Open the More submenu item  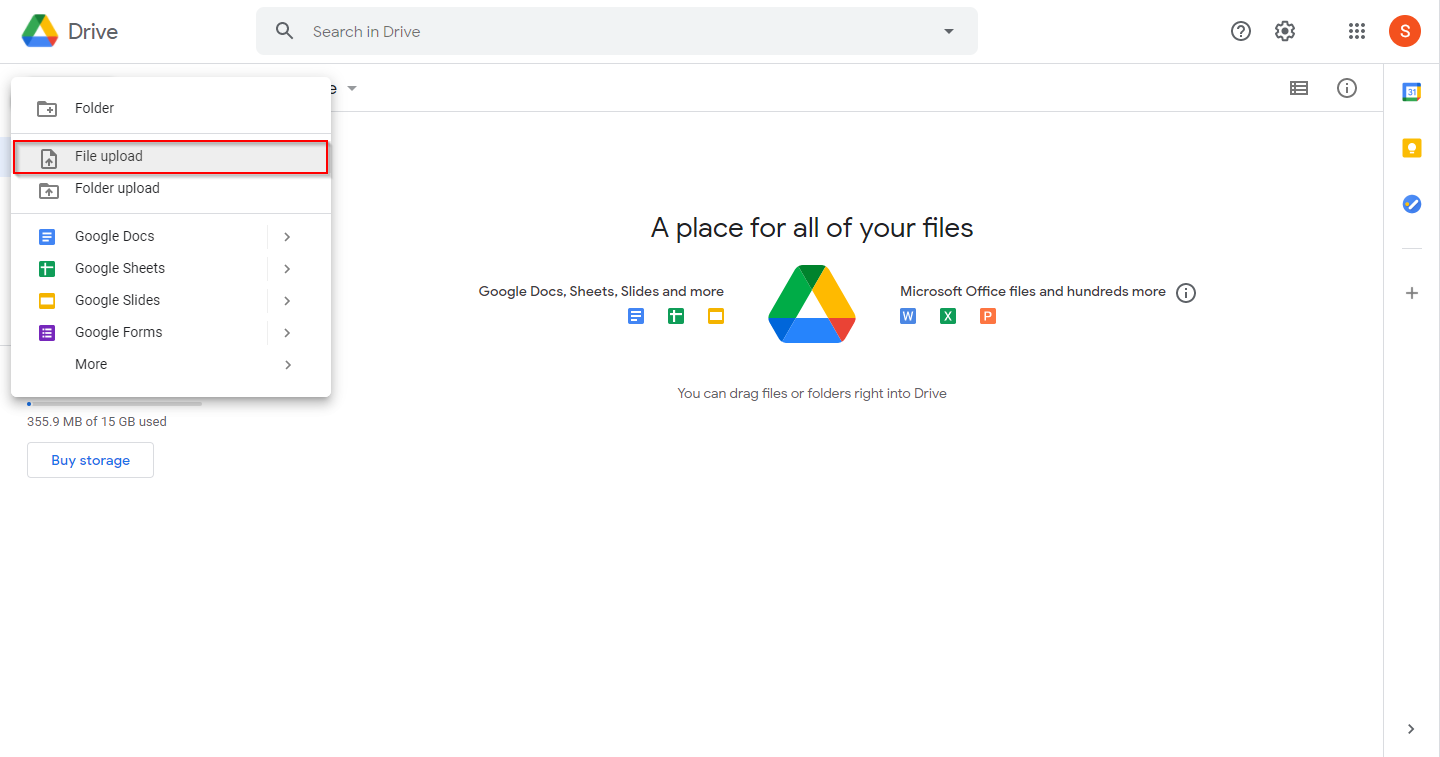[x=171, y=365]
